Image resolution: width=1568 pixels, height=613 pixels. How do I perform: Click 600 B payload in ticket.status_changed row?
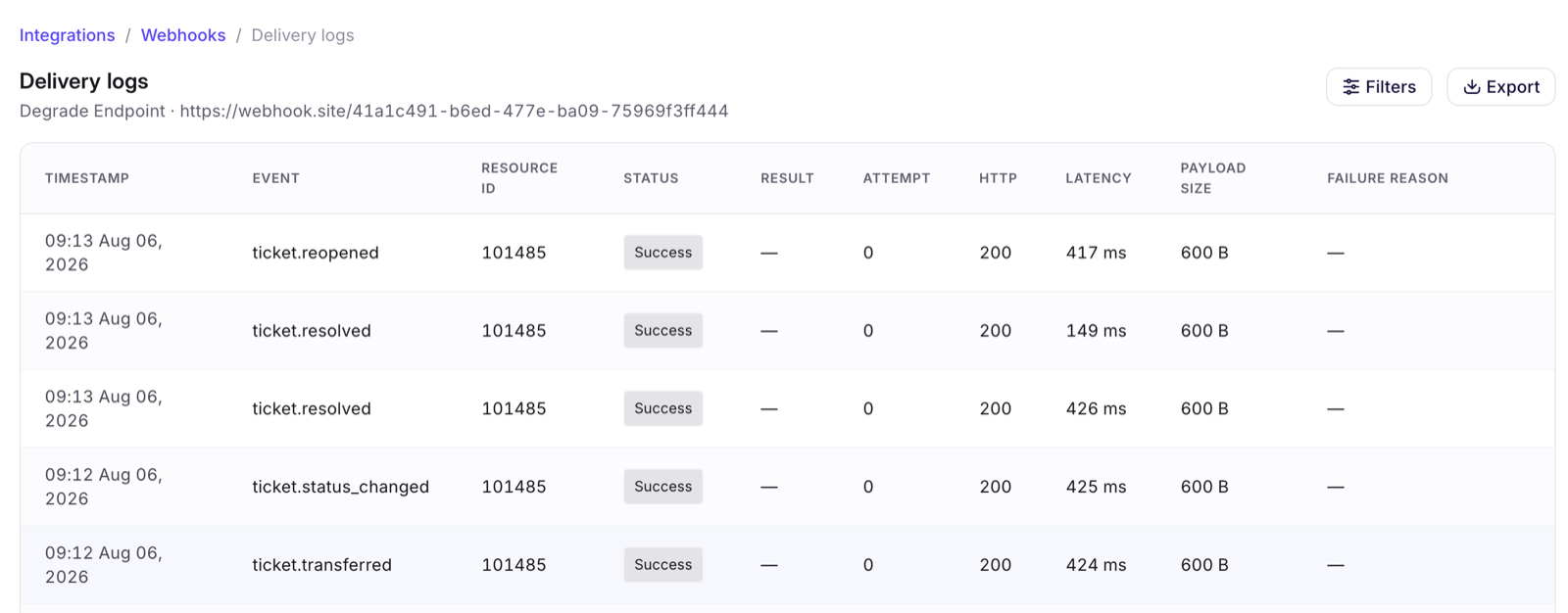point(1204,487)
